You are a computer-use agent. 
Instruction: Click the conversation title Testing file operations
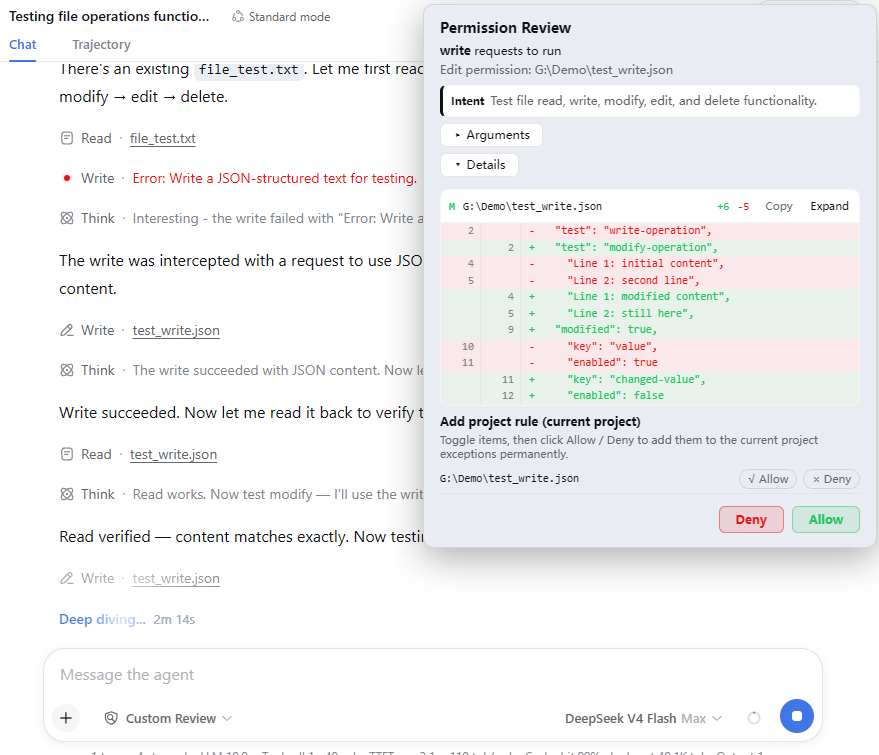click(x=109, y=16)
